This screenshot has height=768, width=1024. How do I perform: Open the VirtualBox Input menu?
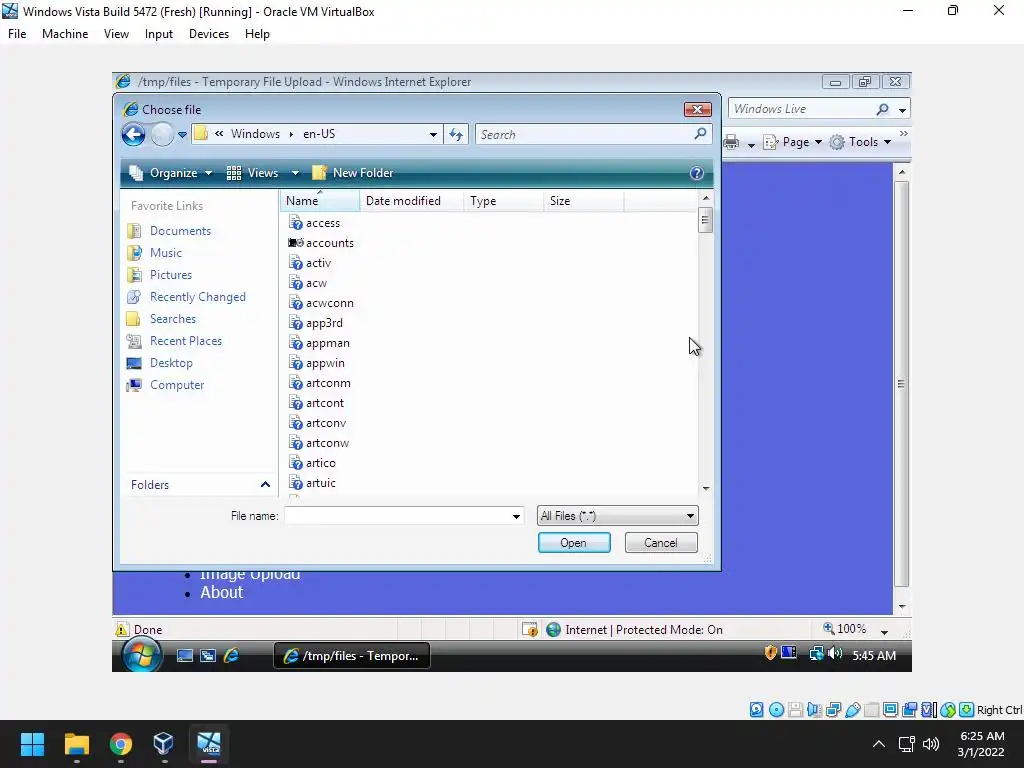[159, 34]
